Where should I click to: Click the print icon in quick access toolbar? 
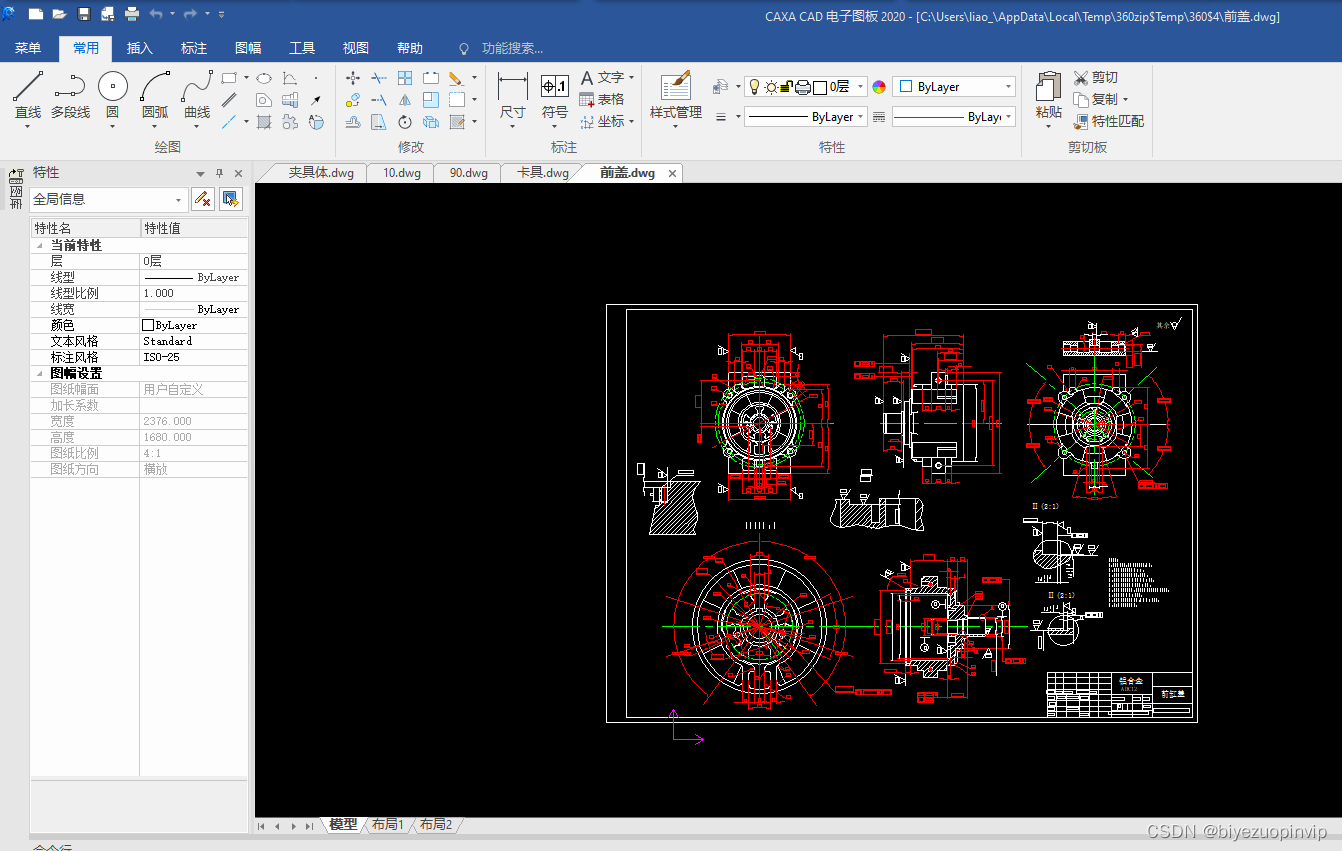[x=132, y=14]
